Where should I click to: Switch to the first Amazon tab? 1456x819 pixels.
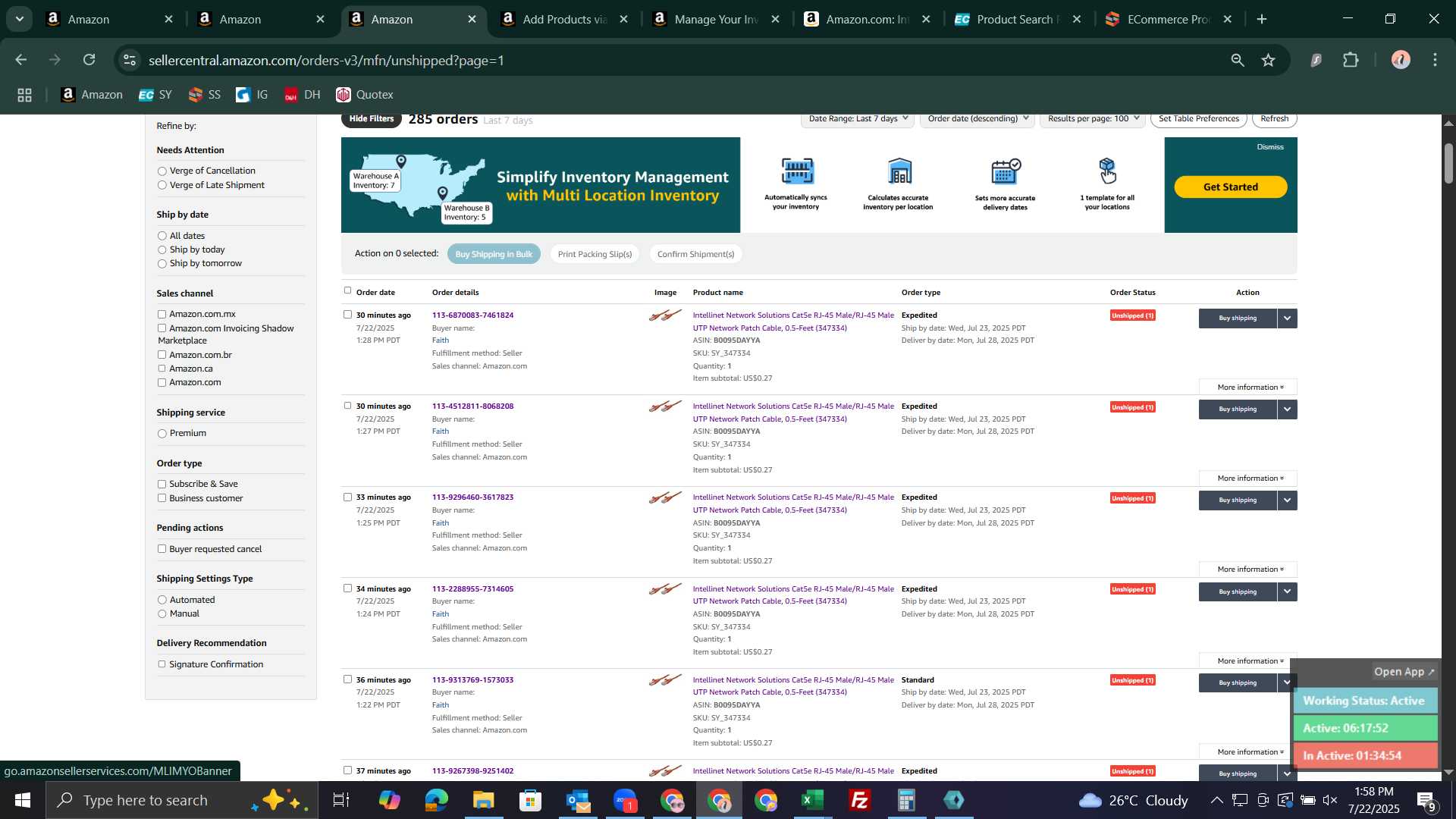[110, 19]
